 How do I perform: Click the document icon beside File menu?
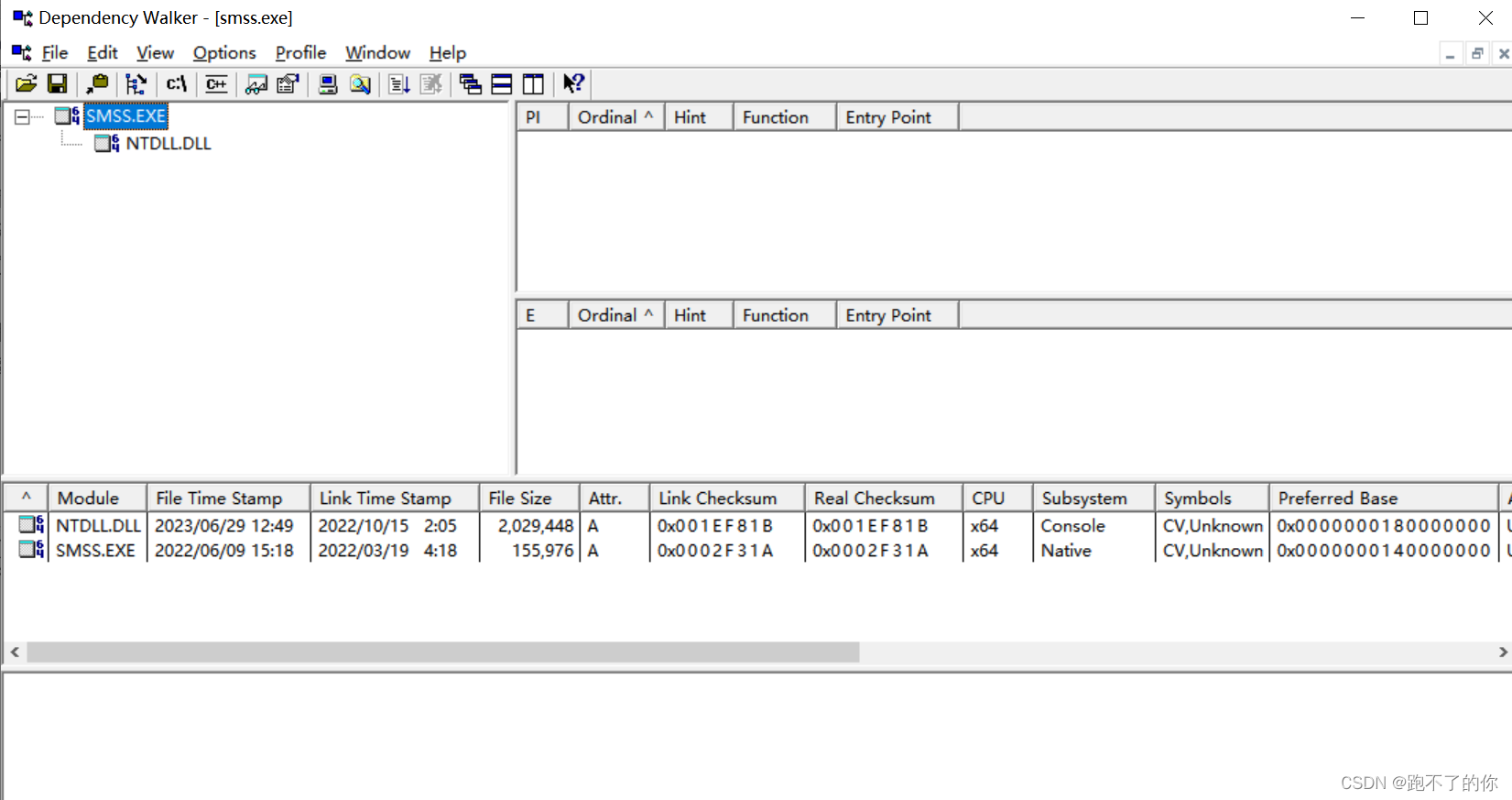coord(21,52)
